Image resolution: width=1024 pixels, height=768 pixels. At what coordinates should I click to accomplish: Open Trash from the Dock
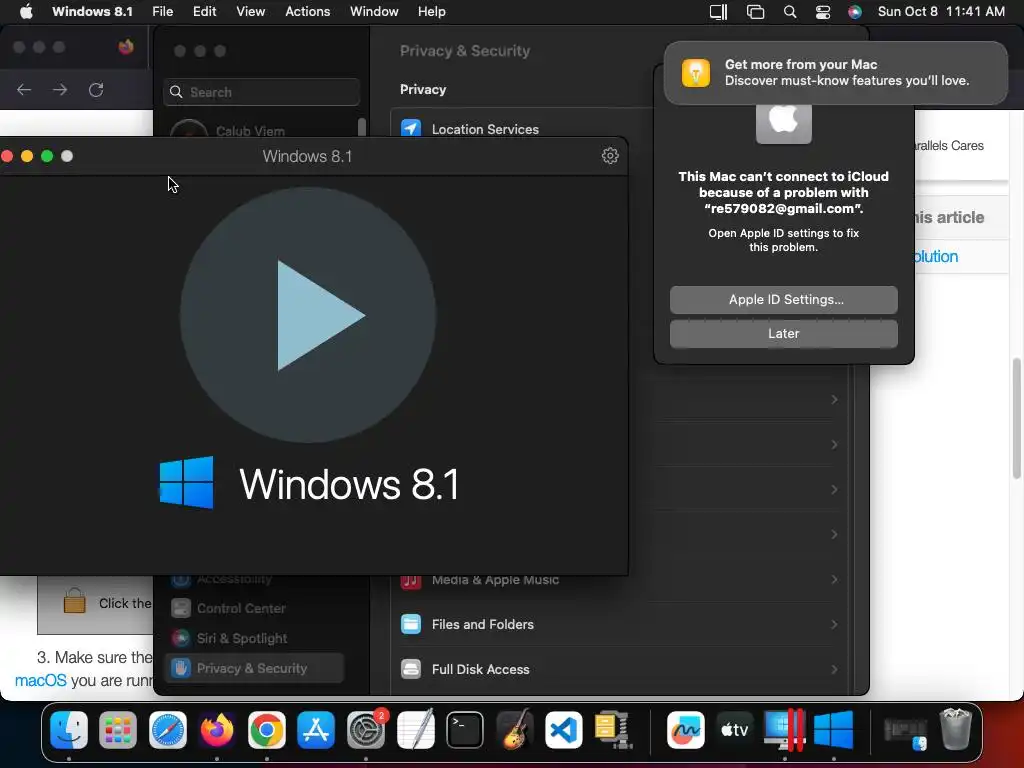point(956,729)
